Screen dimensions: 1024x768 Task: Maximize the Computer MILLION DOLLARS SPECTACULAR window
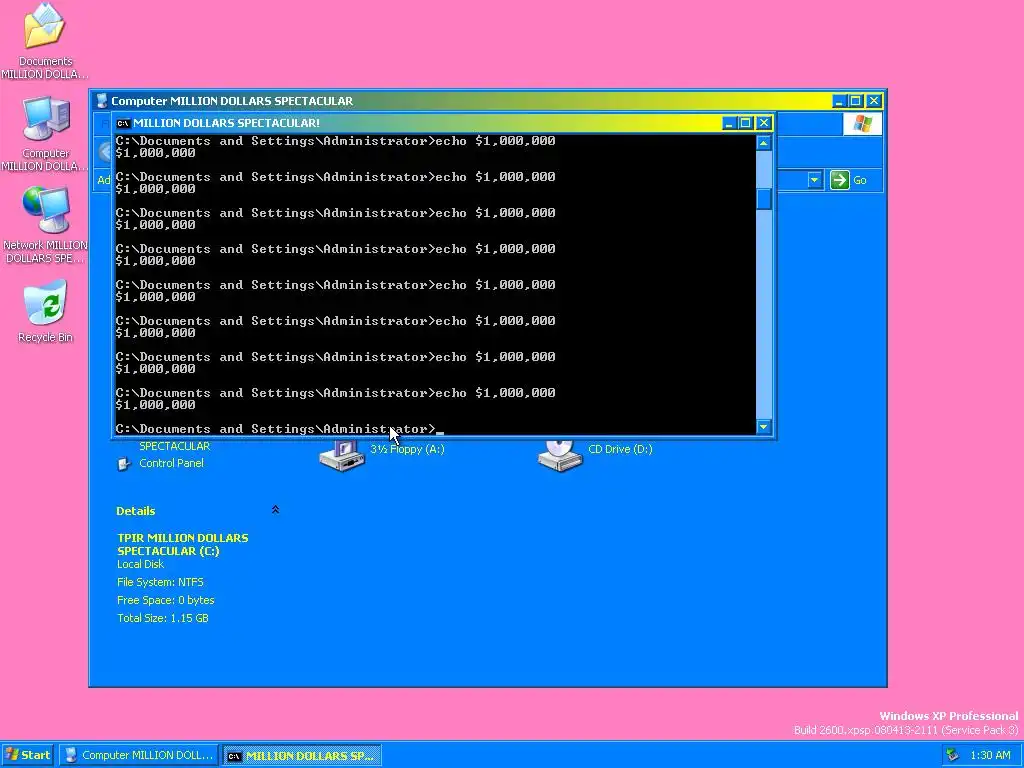coord(856,101)
